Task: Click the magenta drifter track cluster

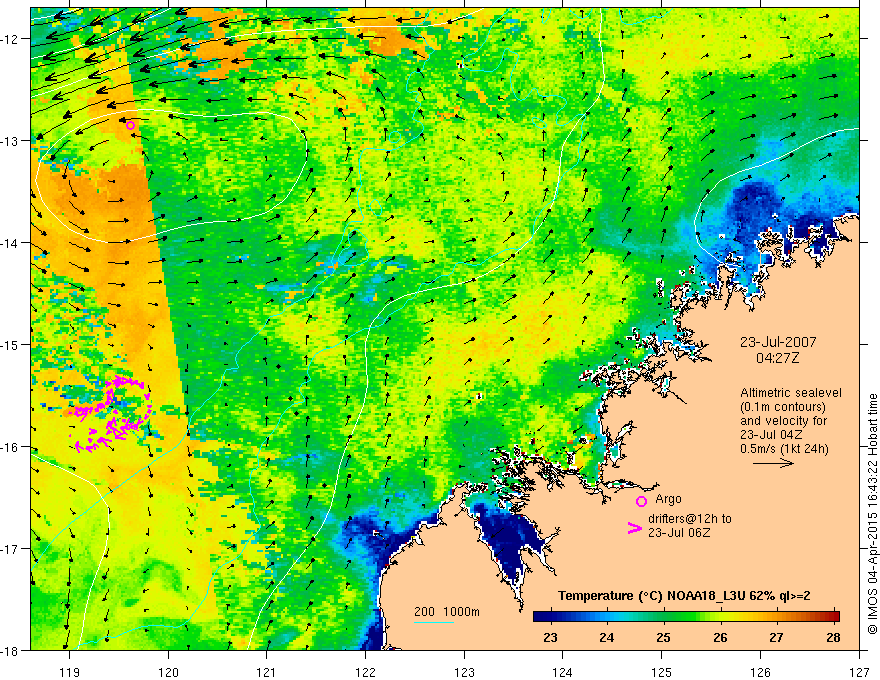Action: (x=111, y=414)
